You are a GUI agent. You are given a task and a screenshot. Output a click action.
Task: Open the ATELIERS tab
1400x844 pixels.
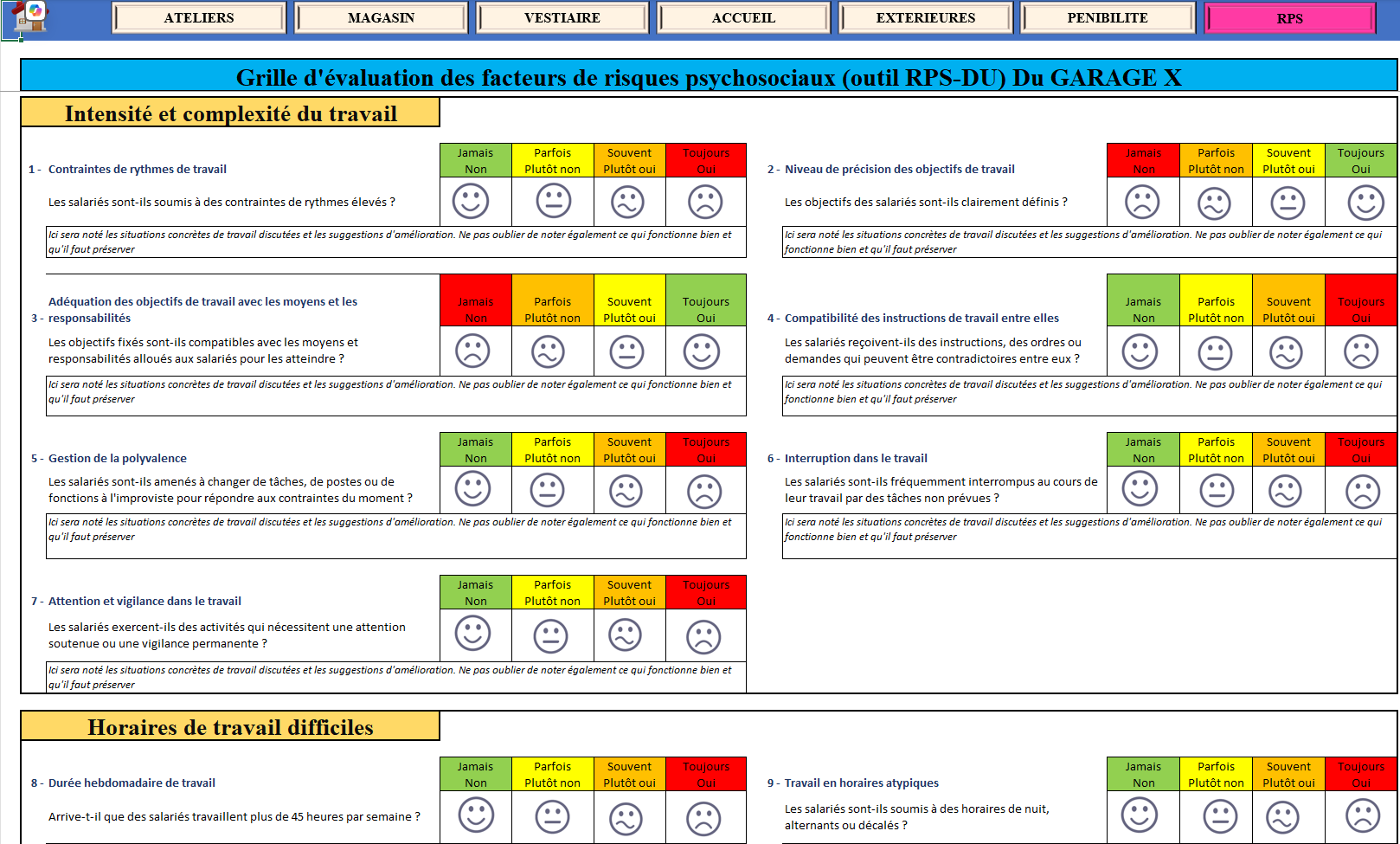(199, 18)
